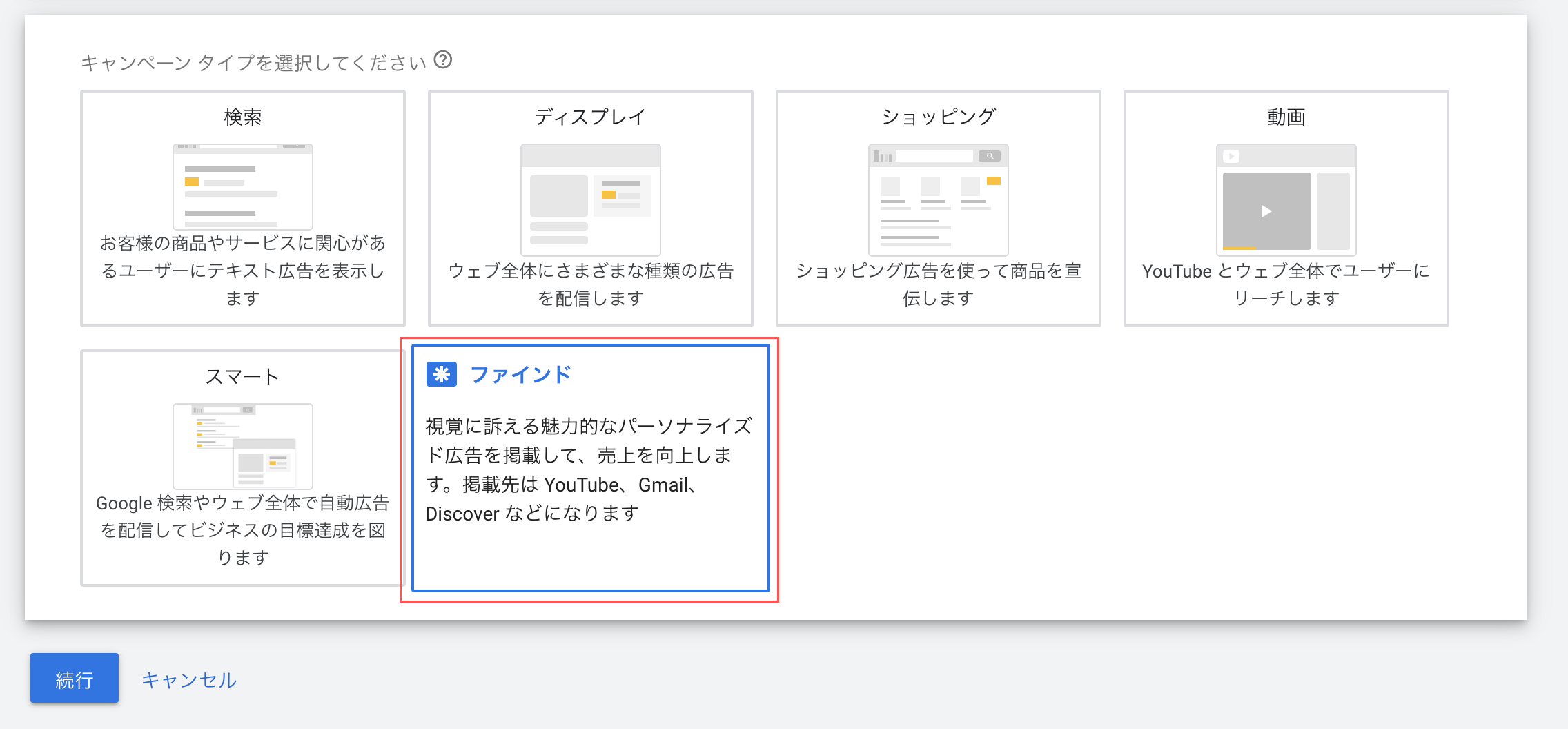The height and width of the screenshot is (729, 1568).
Task: Click the blue asterisk icon on ファインド card
Action: [x=442, y=374]
